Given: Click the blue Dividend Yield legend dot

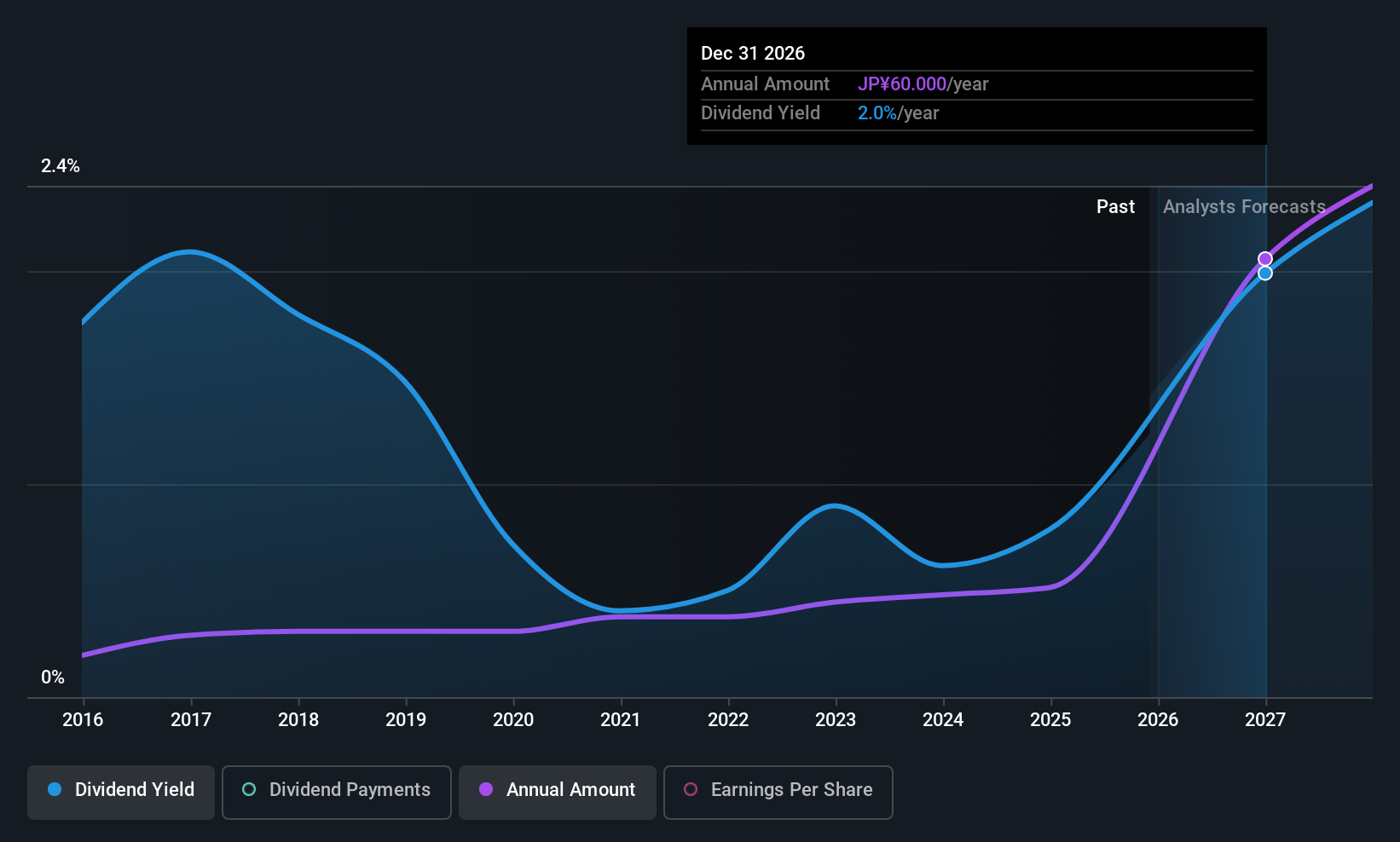Looking at the screenshot, I should coord(55,789).
